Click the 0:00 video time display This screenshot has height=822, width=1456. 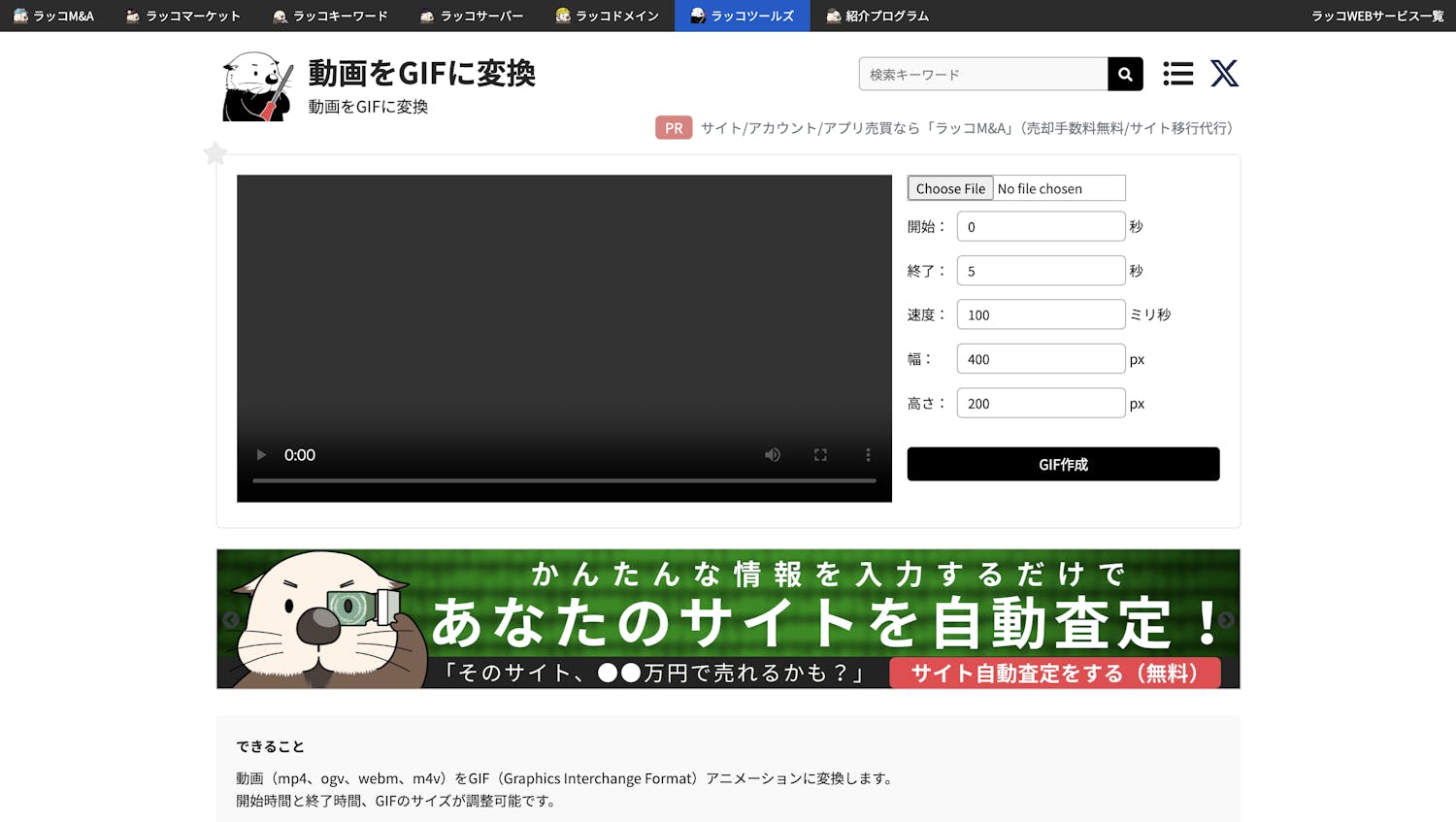tap(300, 454)
